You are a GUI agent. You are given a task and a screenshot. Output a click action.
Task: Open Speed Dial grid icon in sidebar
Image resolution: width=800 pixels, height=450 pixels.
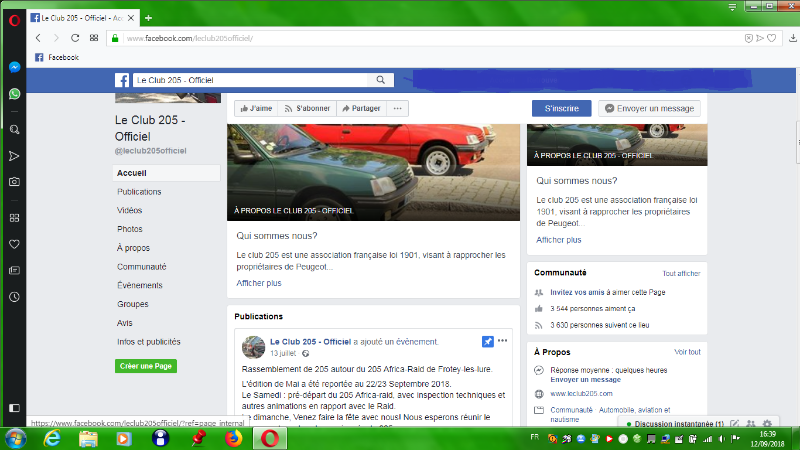click(x=14, y=218)
